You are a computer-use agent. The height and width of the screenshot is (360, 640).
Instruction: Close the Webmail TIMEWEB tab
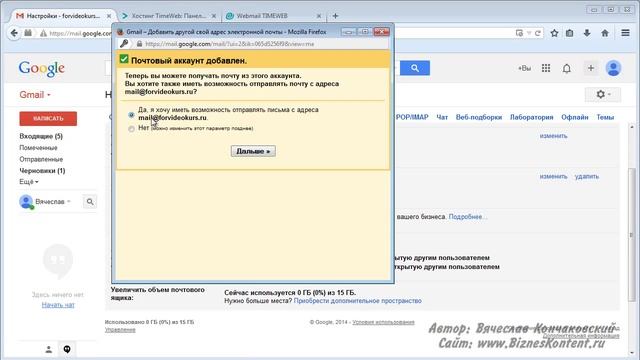[319, 16]
